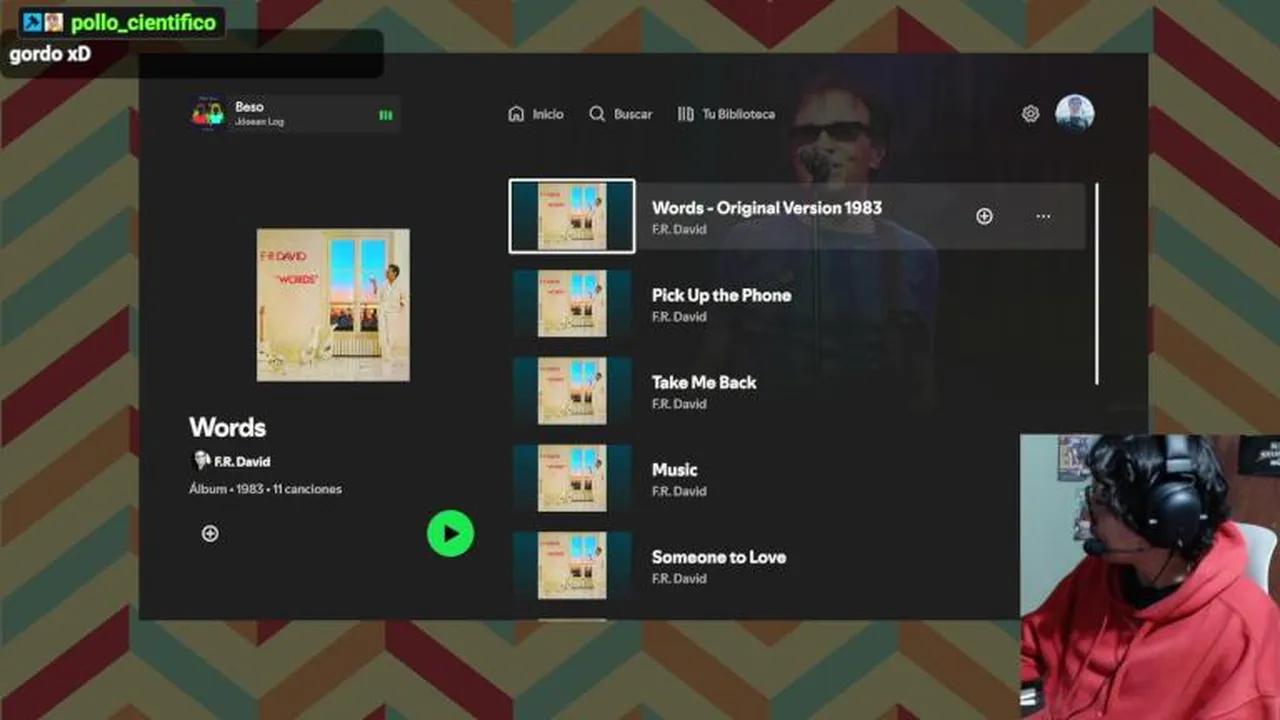1280x720 pixels.
Task: Select track Pick Up the Phone
Action: (797, 303)
